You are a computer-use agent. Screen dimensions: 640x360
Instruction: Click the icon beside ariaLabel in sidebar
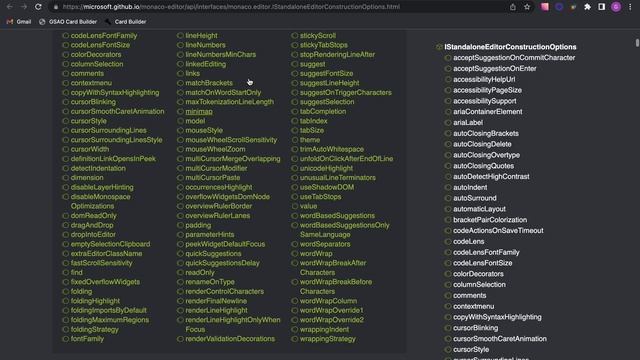coord(448,122)
